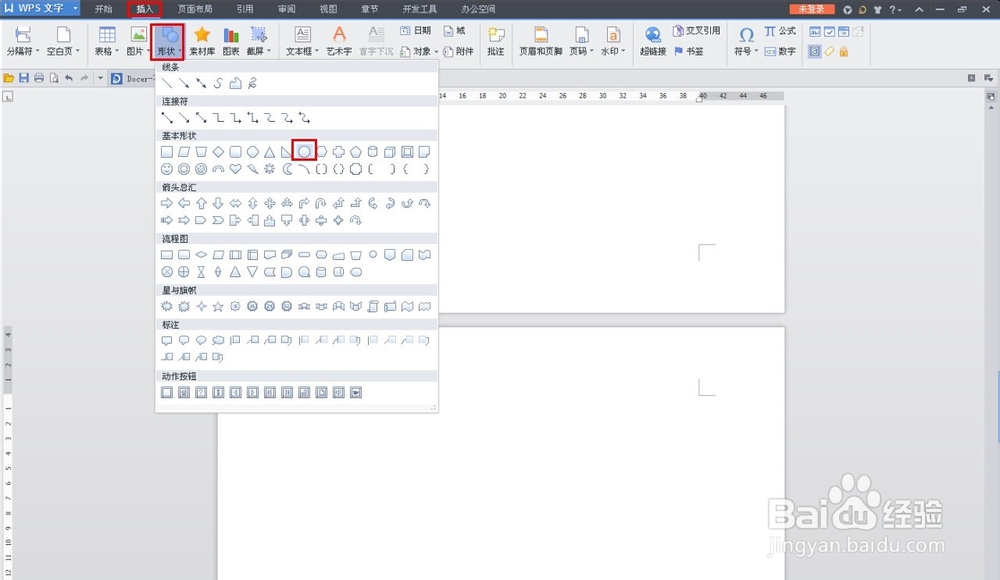This screenshot has width=1000, height=580.
Task: Click the ruler tab-stop selector
Action: (8, 96)
